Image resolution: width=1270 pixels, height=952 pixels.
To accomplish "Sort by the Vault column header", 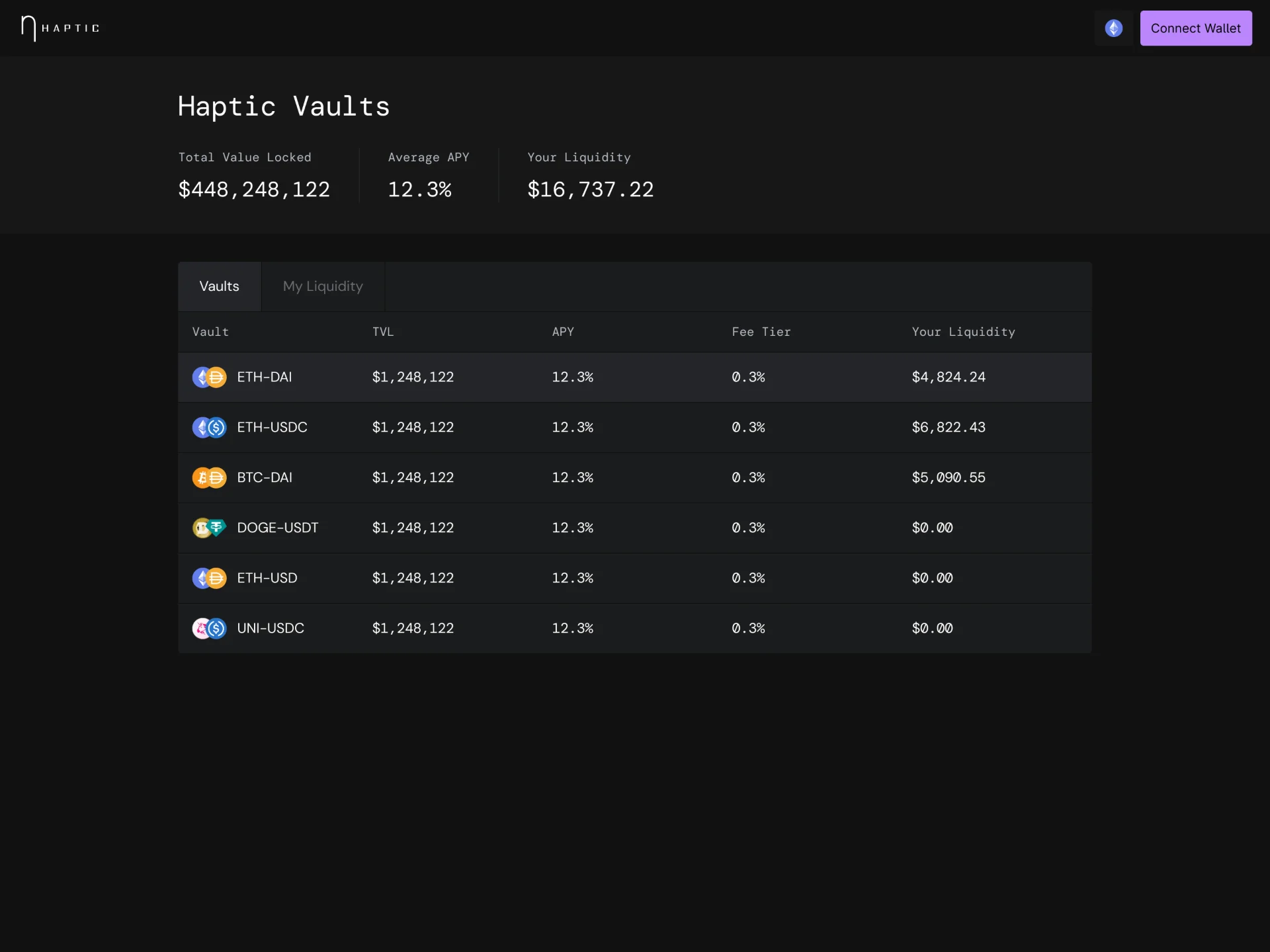I will pos(210,332).
